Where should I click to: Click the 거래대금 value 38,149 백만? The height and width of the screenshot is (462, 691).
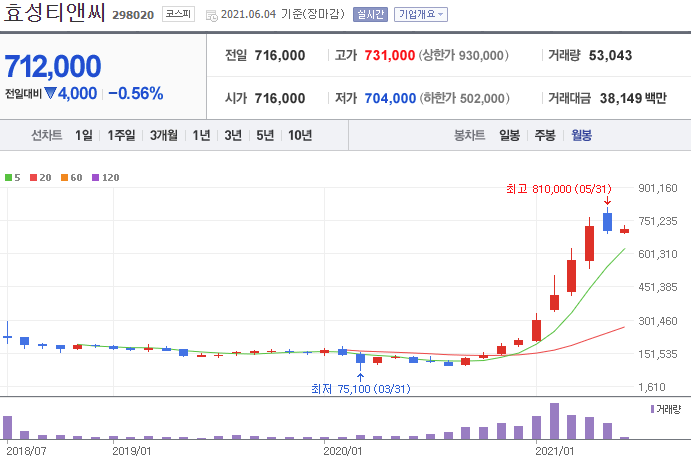tap(633, 98)
